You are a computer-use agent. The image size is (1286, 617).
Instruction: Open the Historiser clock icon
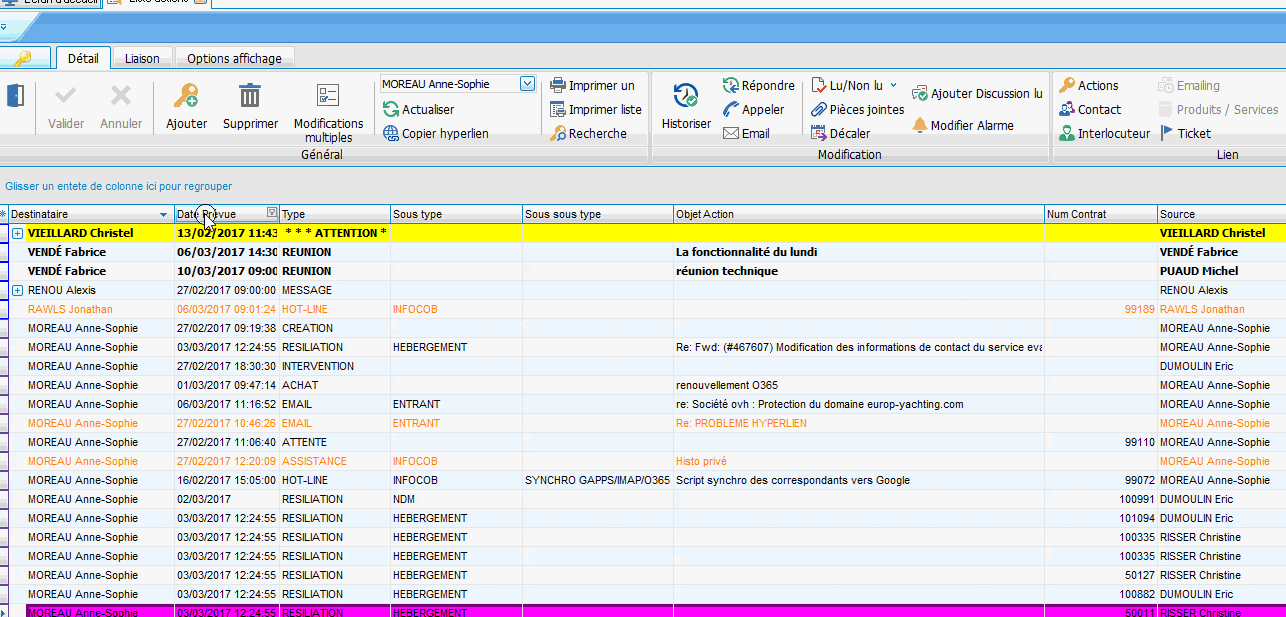pos(686,96)
